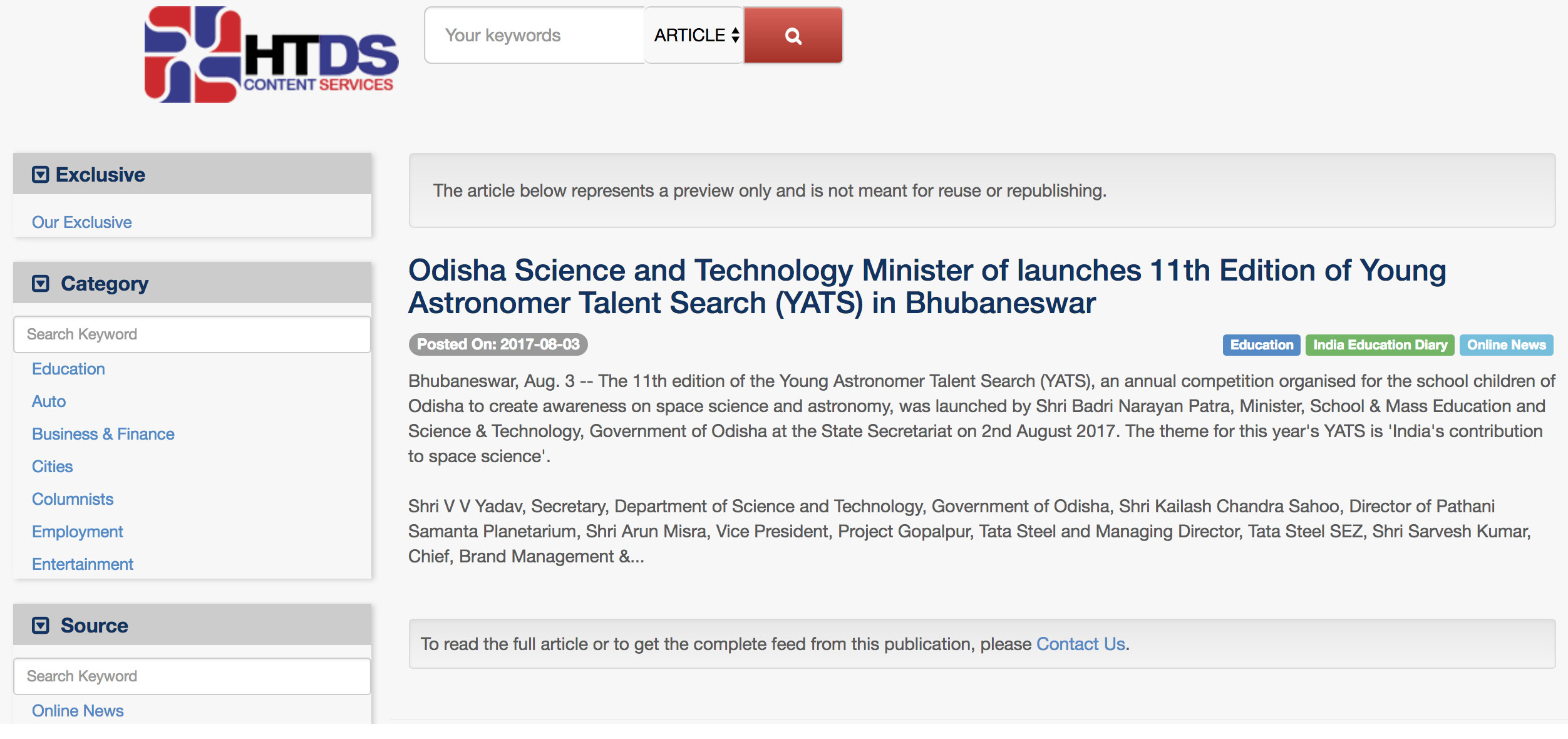Image resolution: width=1568 pixels, height=739 pixels.
Task: Browse the Cities category
Action: (53, 467)
